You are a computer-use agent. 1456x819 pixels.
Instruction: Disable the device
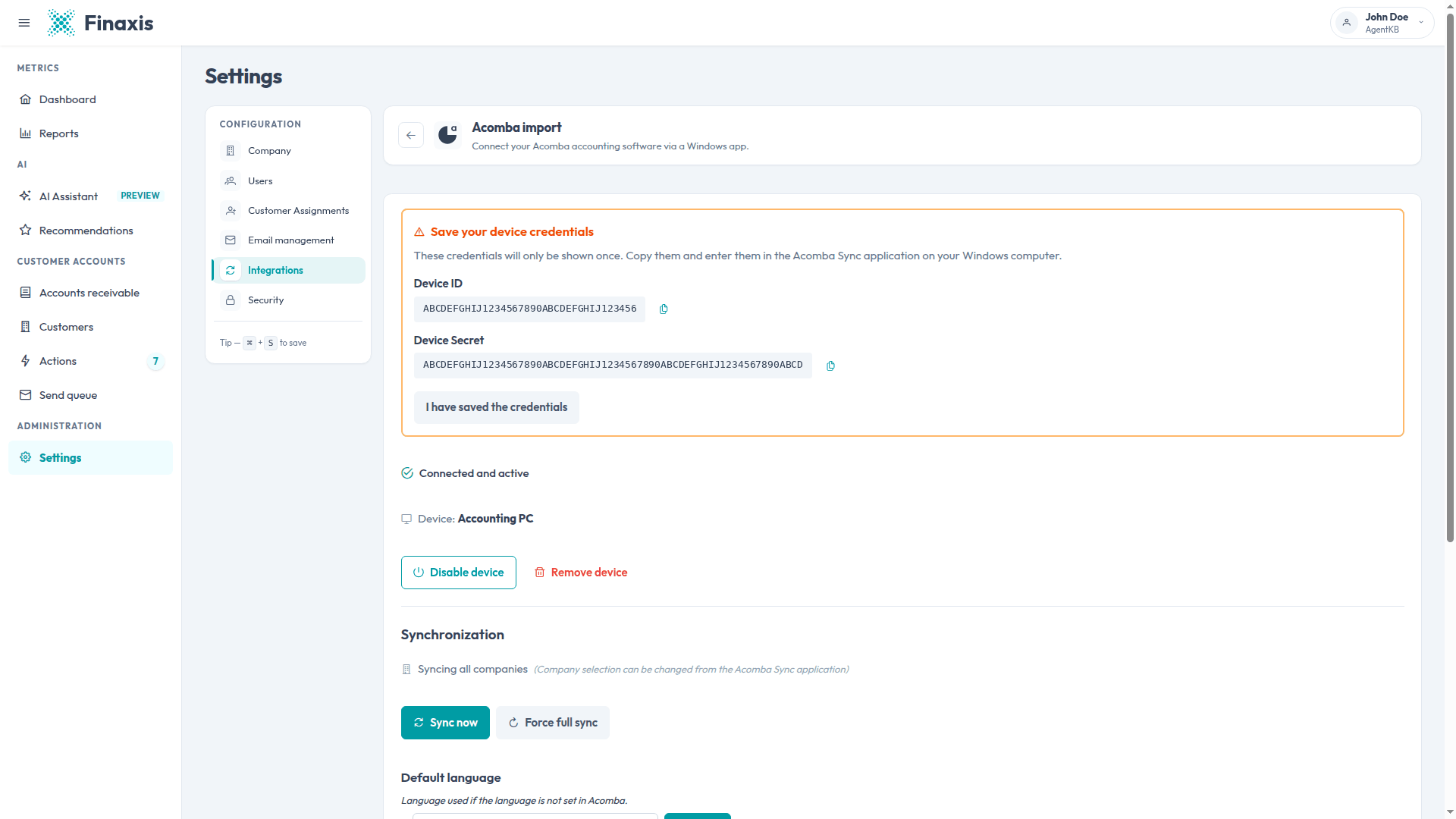click(x=459, y=573)
